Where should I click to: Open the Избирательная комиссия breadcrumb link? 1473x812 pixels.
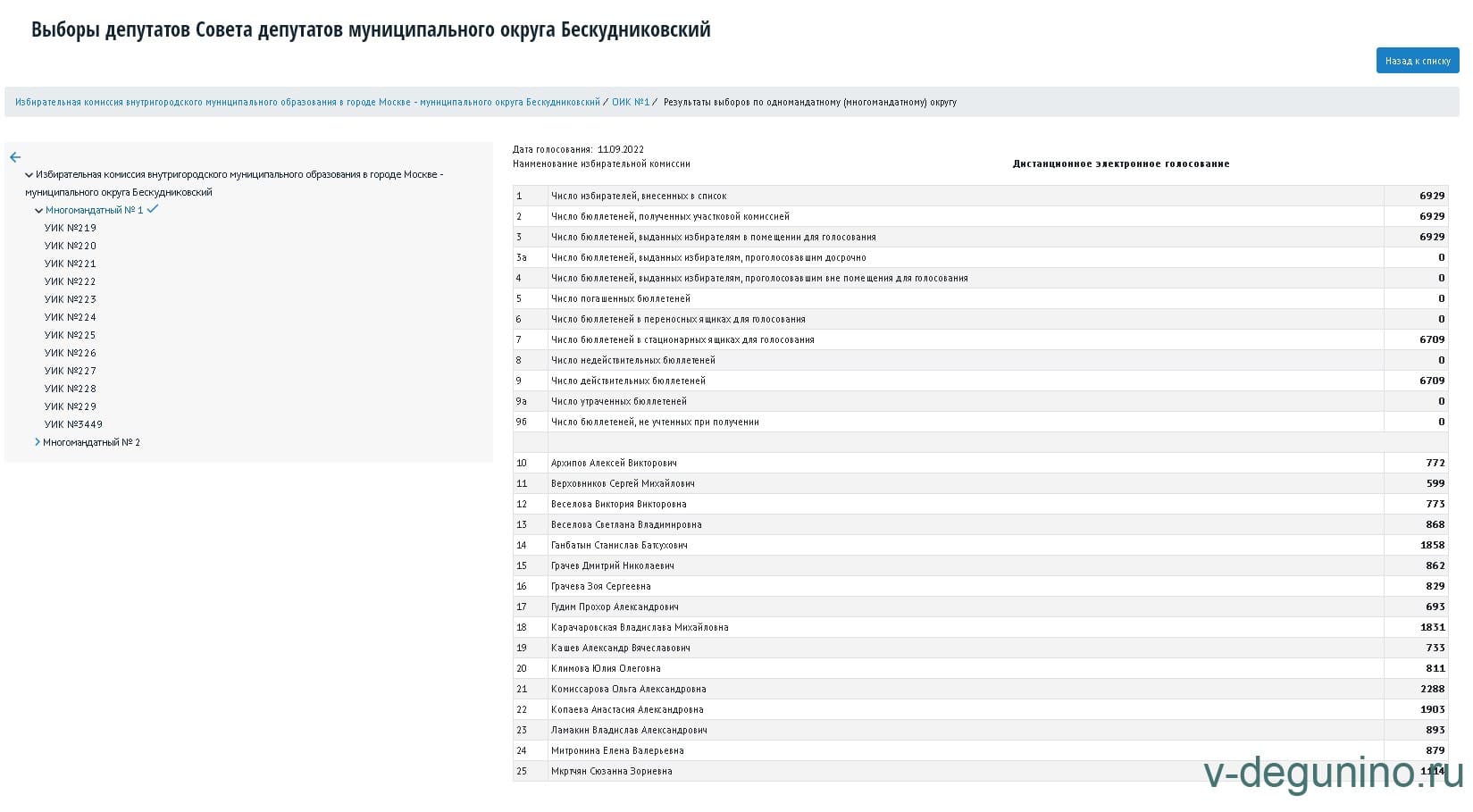pyautogui.click(x=307, y=102)
